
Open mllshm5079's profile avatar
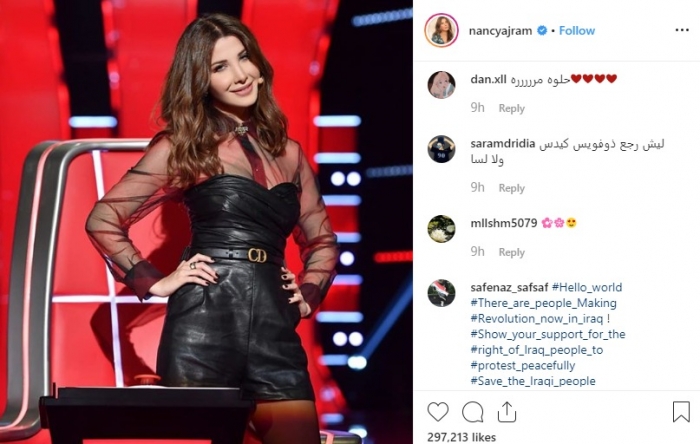442,229
